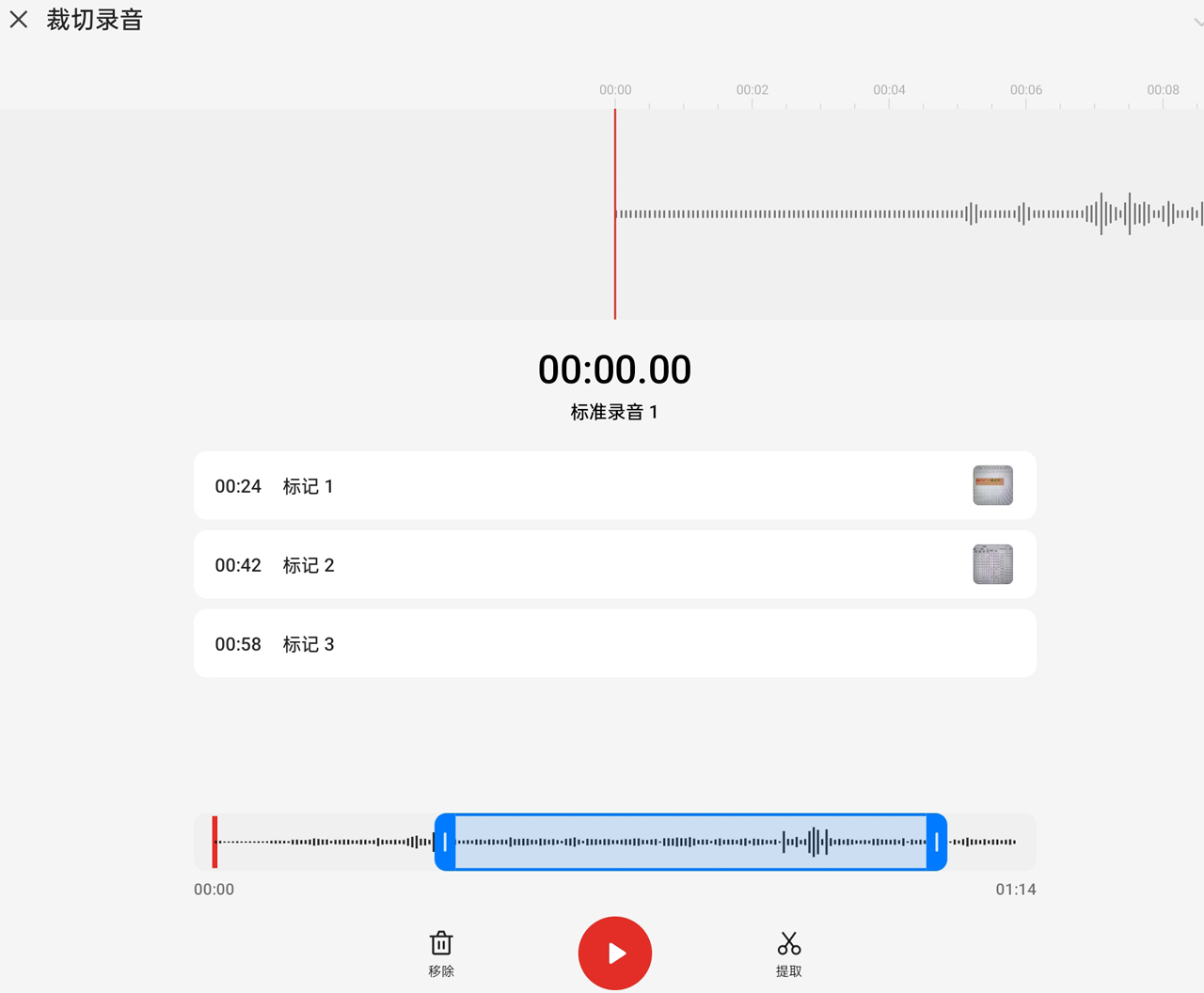1204x993 pixels.
Task: Open the photo thumbnail on 标记 2
Action: (x=992, y=563)
